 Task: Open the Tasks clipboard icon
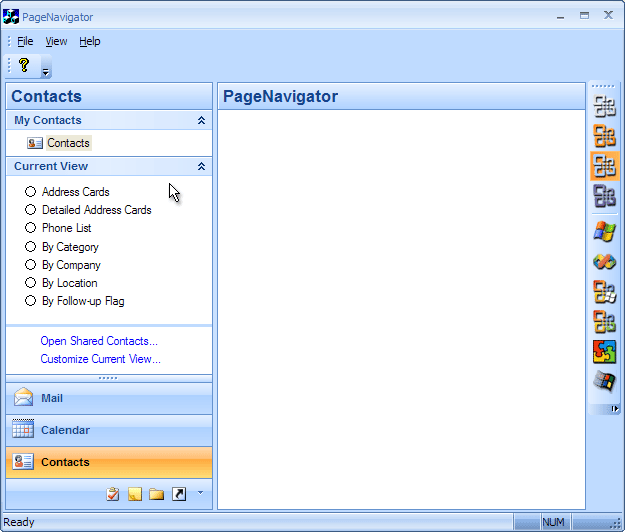tap(113, 494)
